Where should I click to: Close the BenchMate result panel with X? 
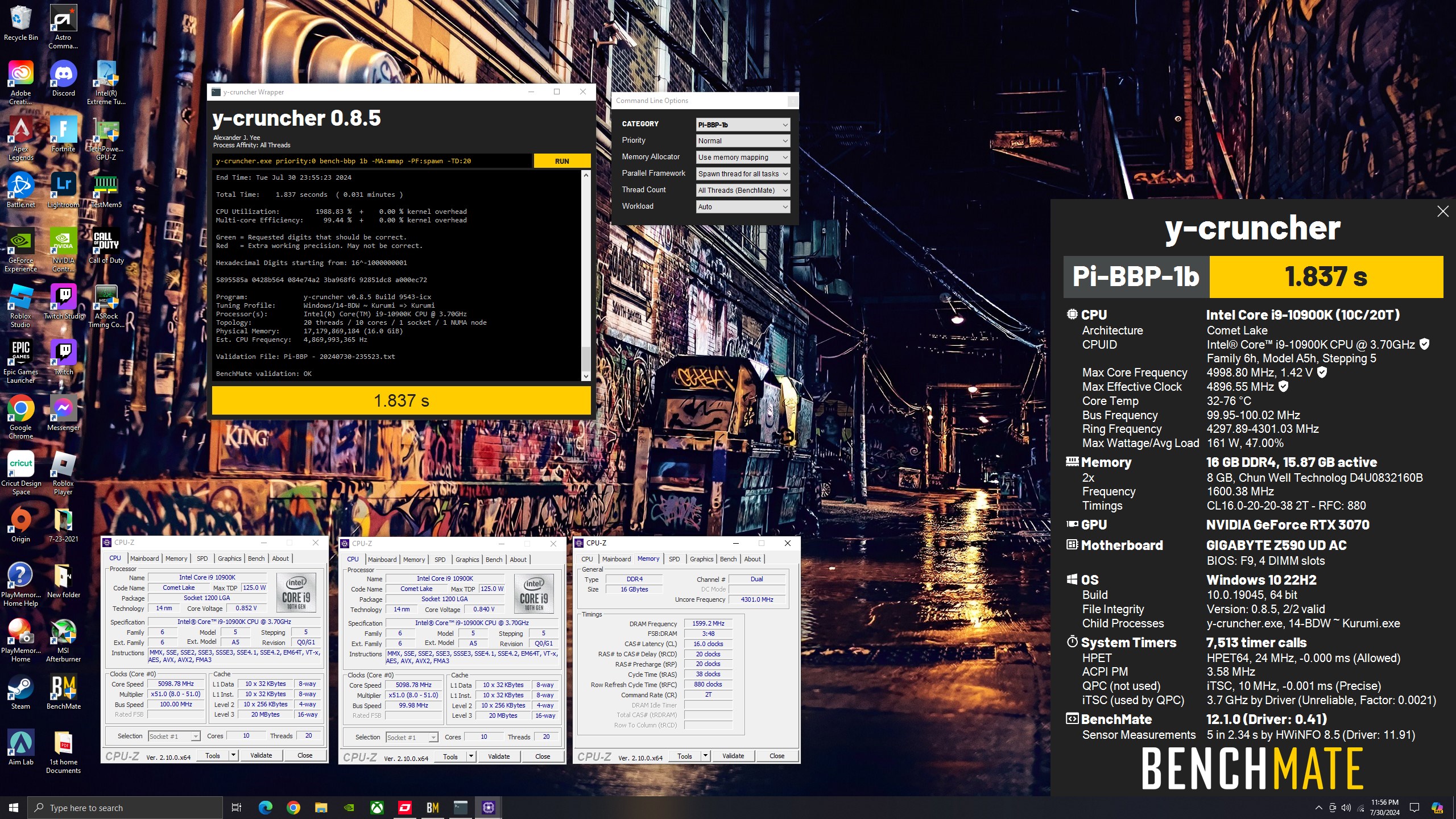1443,212
